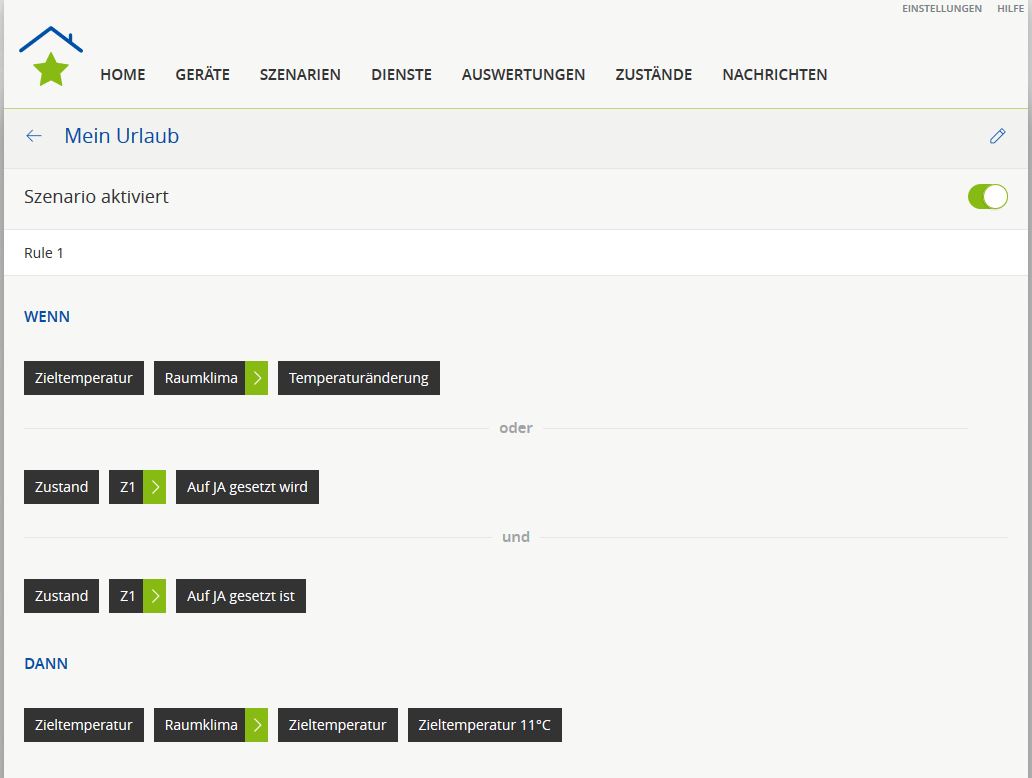Expand the Raumklima chevron in WENN section

point(257,378)
